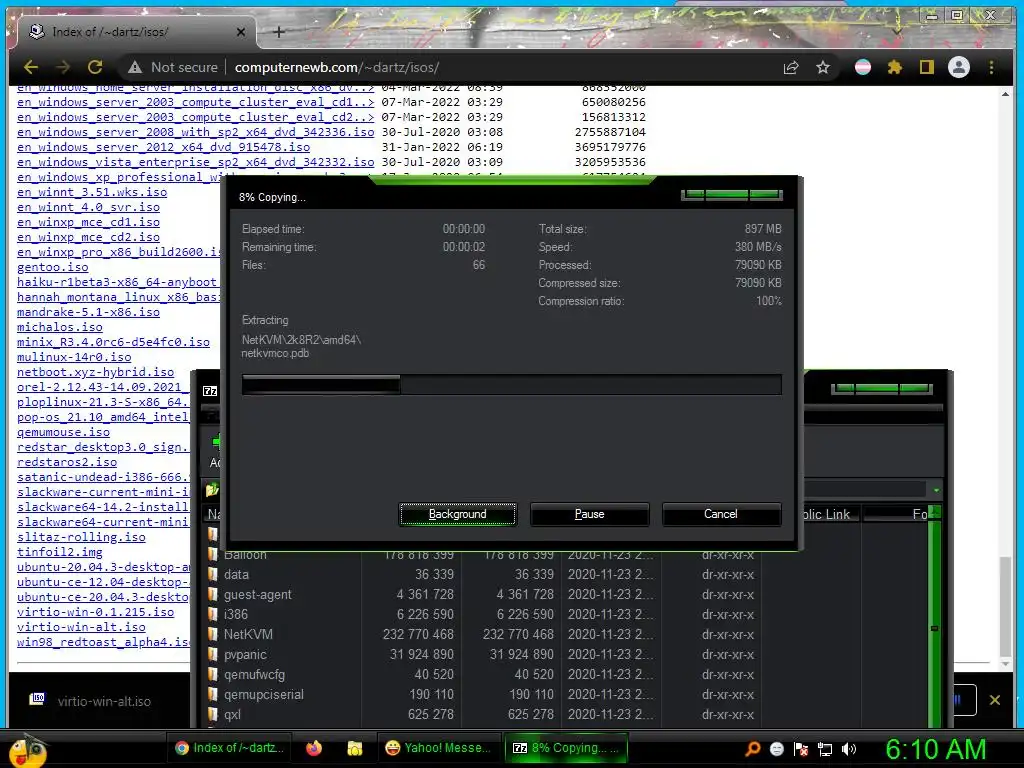The height and width of the screenshot is (768, 1024).
Task: Switch to Chrome taskbar button
Action: click(x=230, y=748)
